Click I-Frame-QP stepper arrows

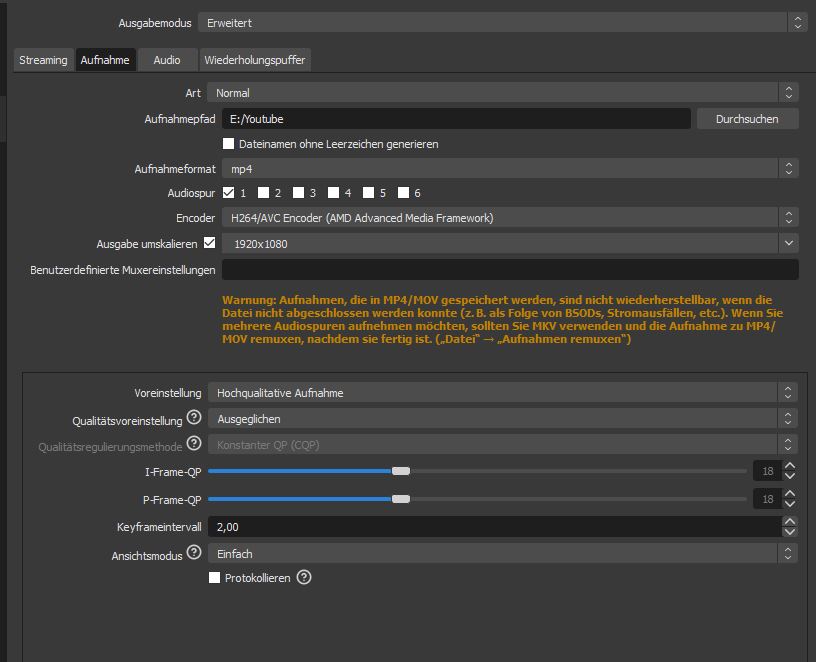pyautogui.click(x=790, y=471)
